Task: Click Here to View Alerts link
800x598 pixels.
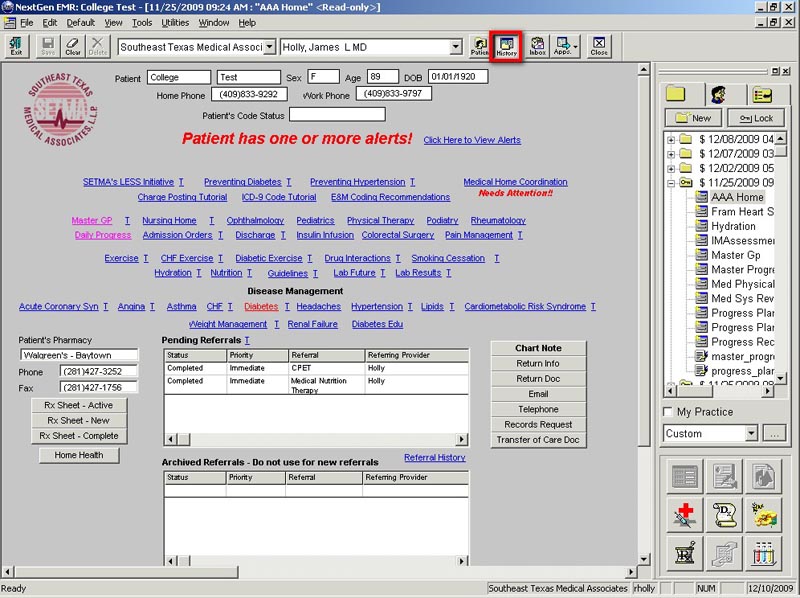Action: point(471,140)
